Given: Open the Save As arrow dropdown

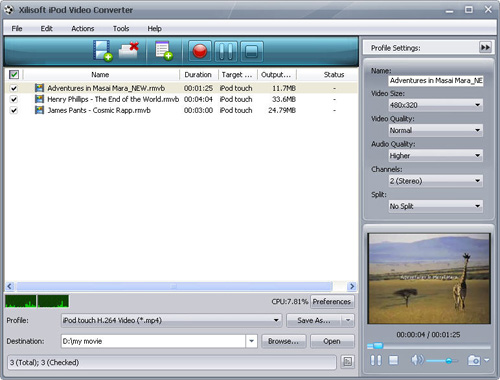Looking at the screenshot, I should (348, 320).
